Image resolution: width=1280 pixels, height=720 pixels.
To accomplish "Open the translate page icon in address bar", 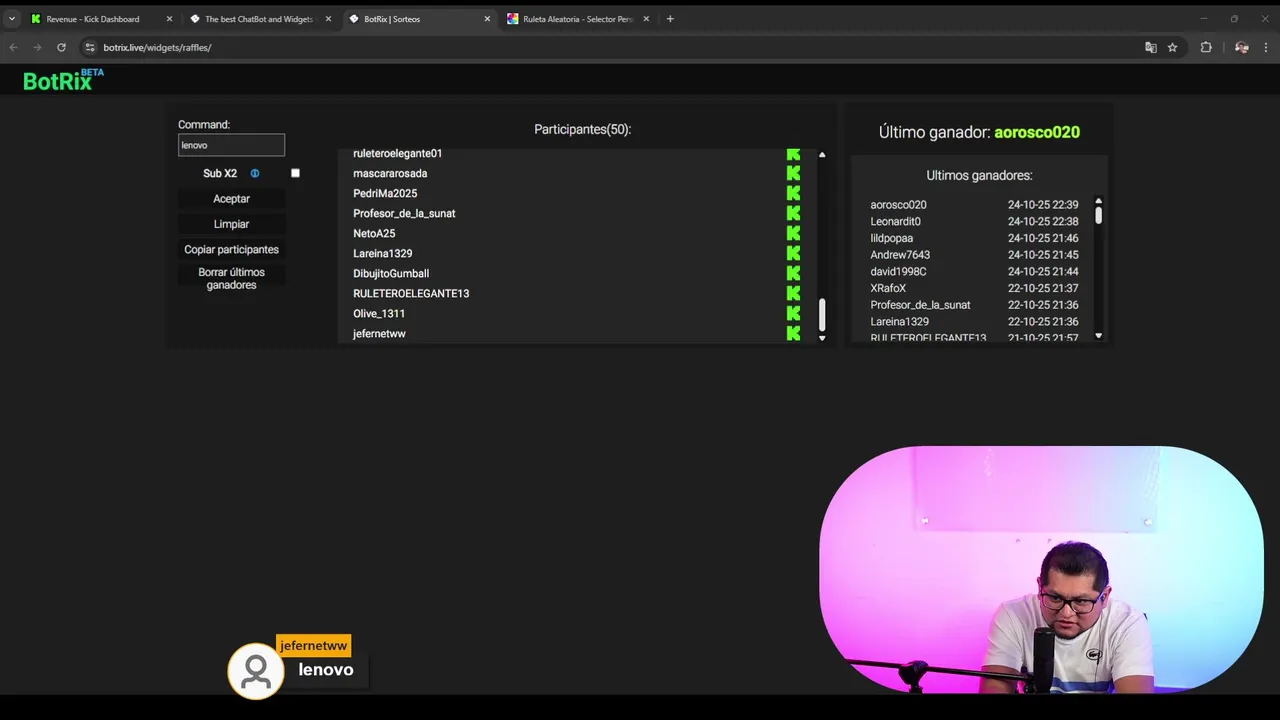I will (x=1151, y=47).
